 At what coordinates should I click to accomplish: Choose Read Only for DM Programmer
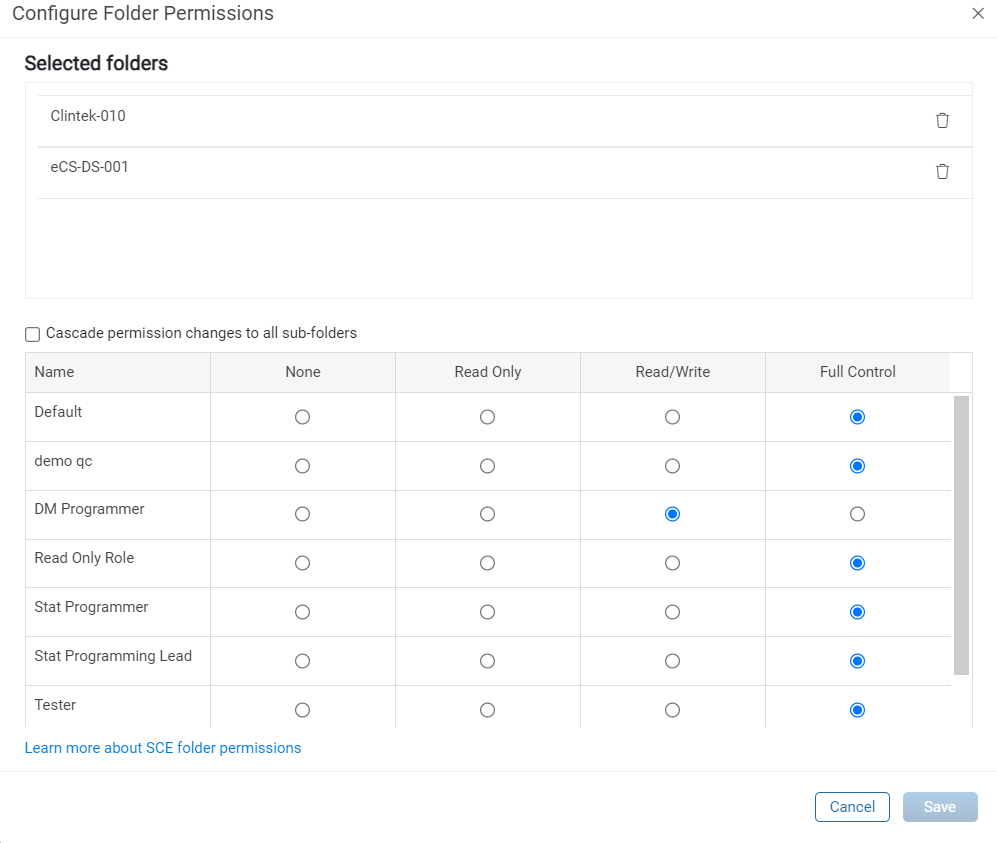pos(488,514)
